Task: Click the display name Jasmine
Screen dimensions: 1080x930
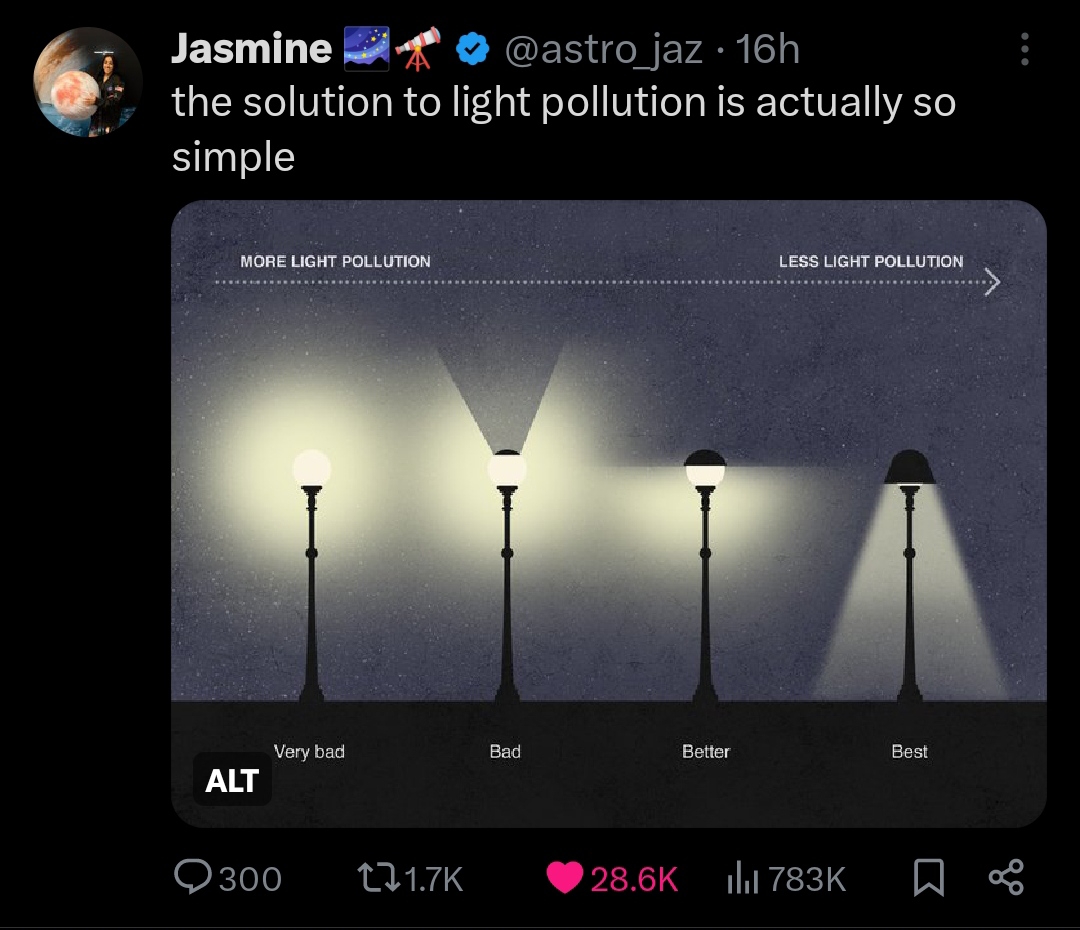Action: pos(251,48)
